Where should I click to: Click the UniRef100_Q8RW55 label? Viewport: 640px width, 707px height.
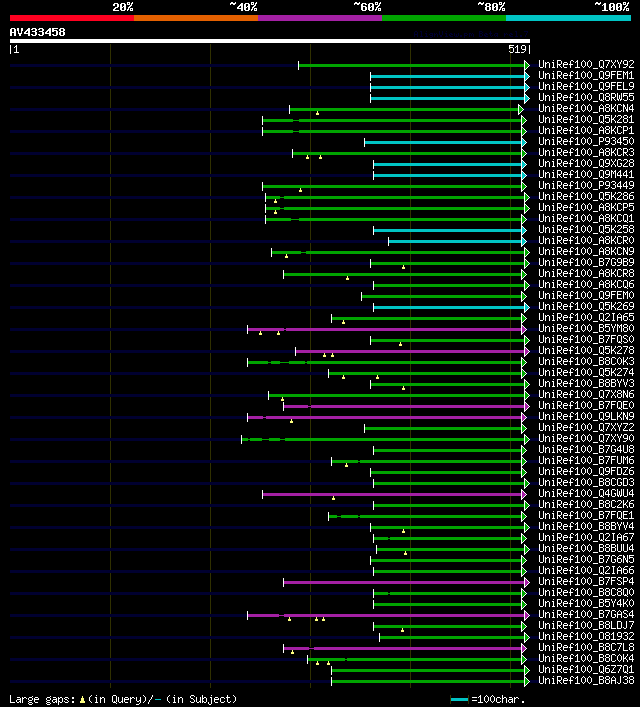pos(586,97)
